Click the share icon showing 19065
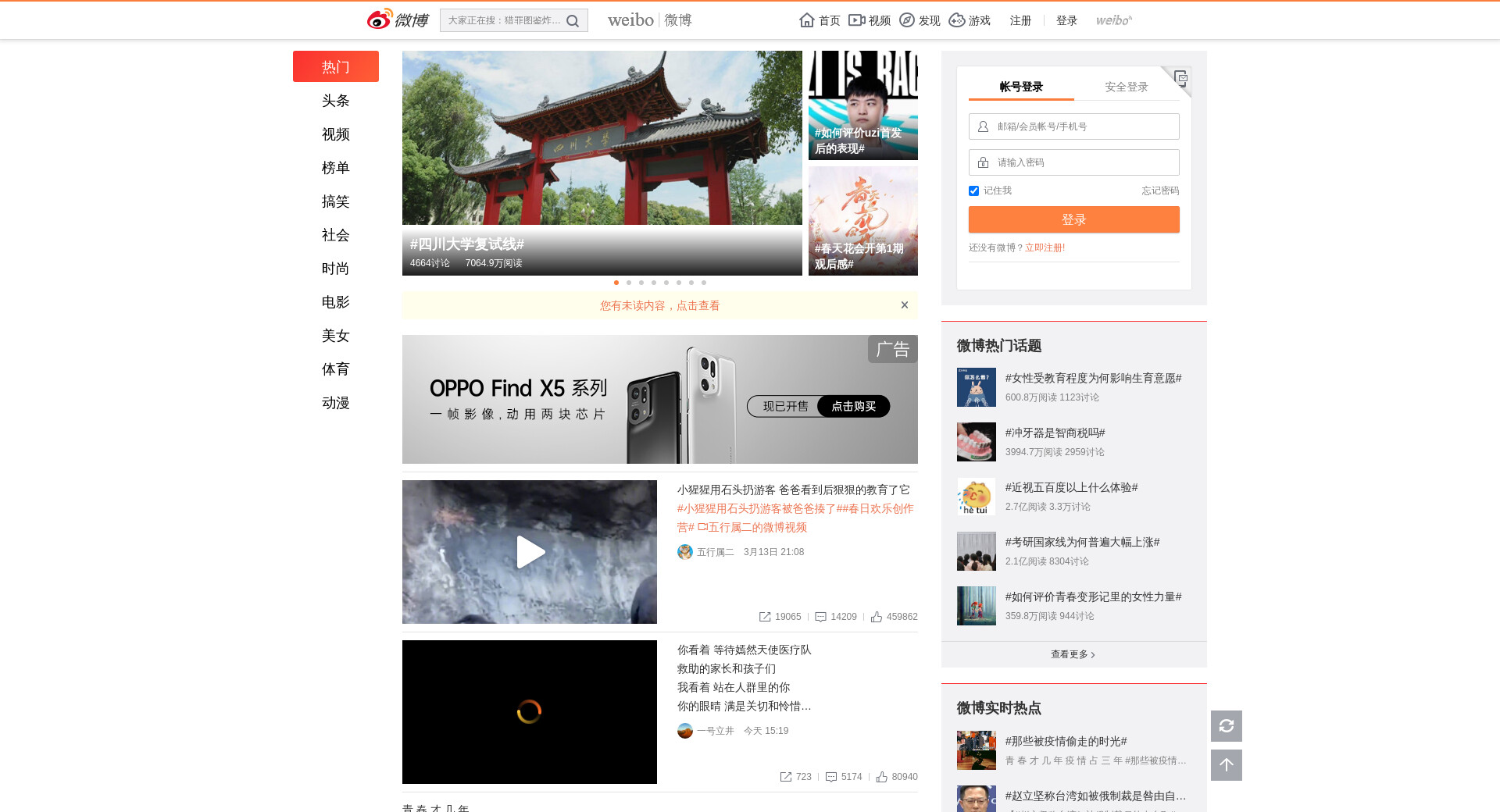The height and width of the screenshot is (812, 1500). [765, 617]
